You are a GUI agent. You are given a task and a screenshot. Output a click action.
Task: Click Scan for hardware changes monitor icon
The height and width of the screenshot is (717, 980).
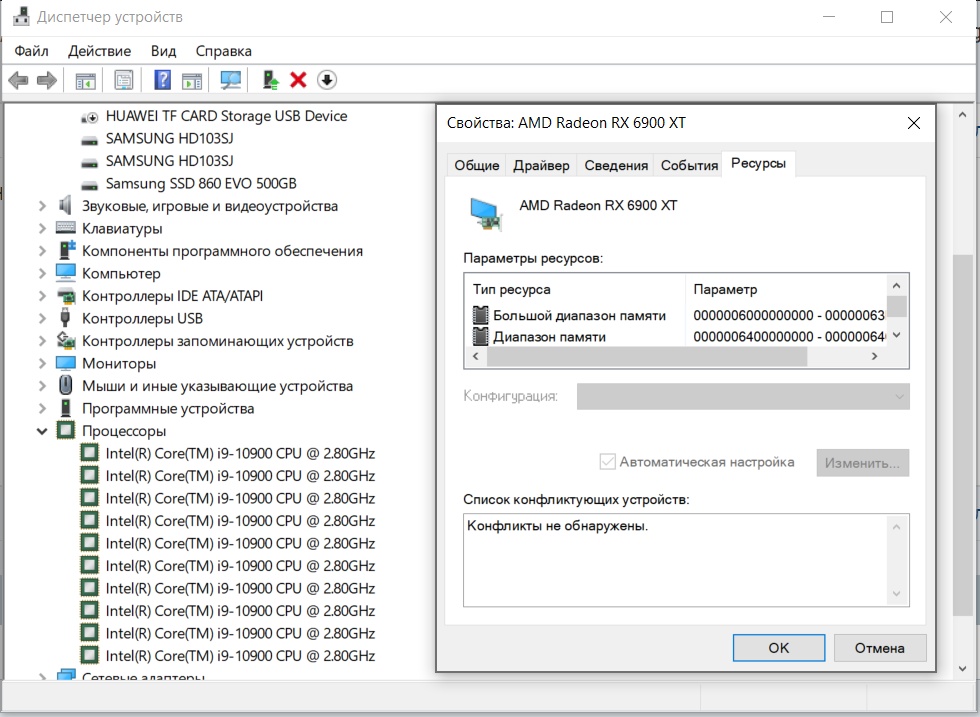point(231,80)
